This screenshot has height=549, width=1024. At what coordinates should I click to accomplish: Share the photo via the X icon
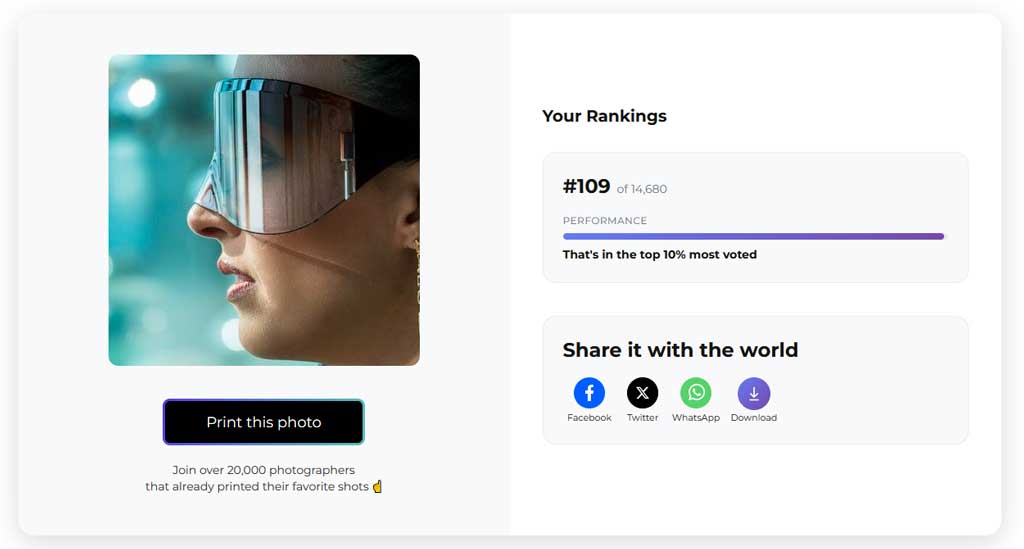(x=642, y=393)
